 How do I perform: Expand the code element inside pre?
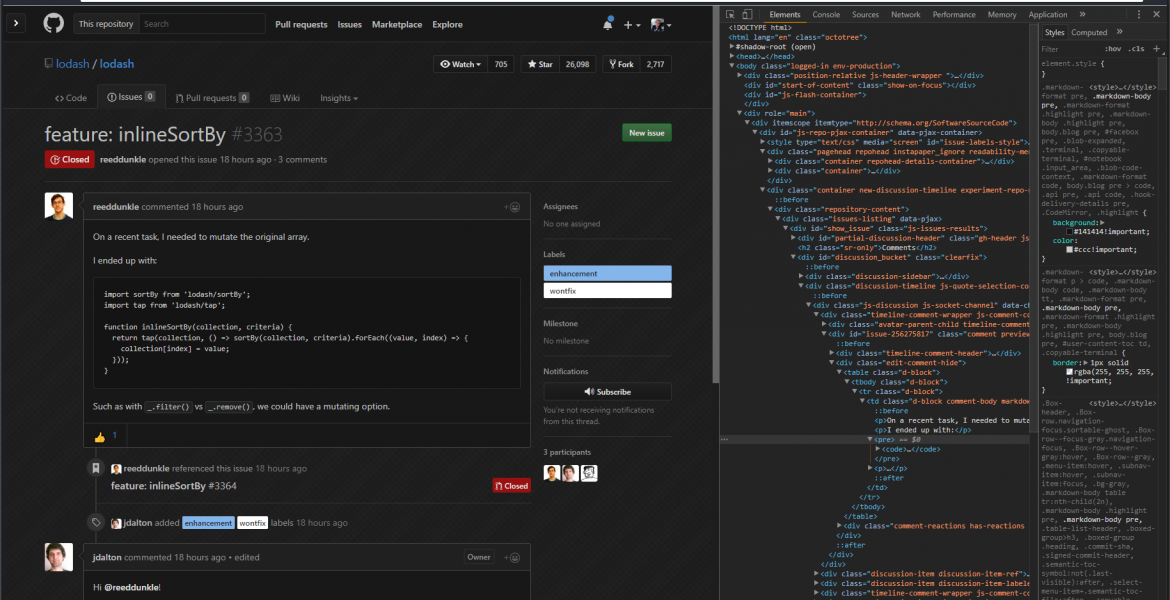(x=878, y=449)
